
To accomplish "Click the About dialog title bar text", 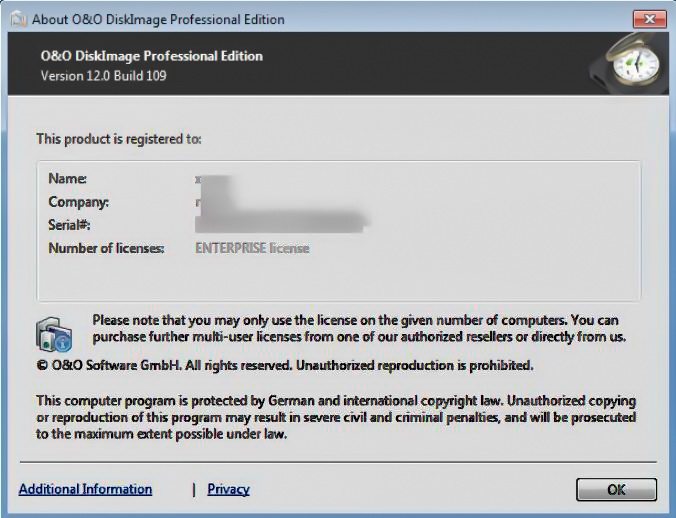I will tap(158, 19).
